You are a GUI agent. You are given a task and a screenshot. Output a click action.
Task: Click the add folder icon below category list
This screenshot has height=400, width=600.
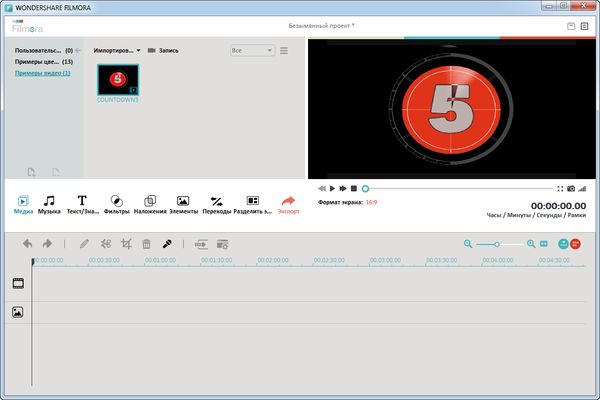[31, 172]
